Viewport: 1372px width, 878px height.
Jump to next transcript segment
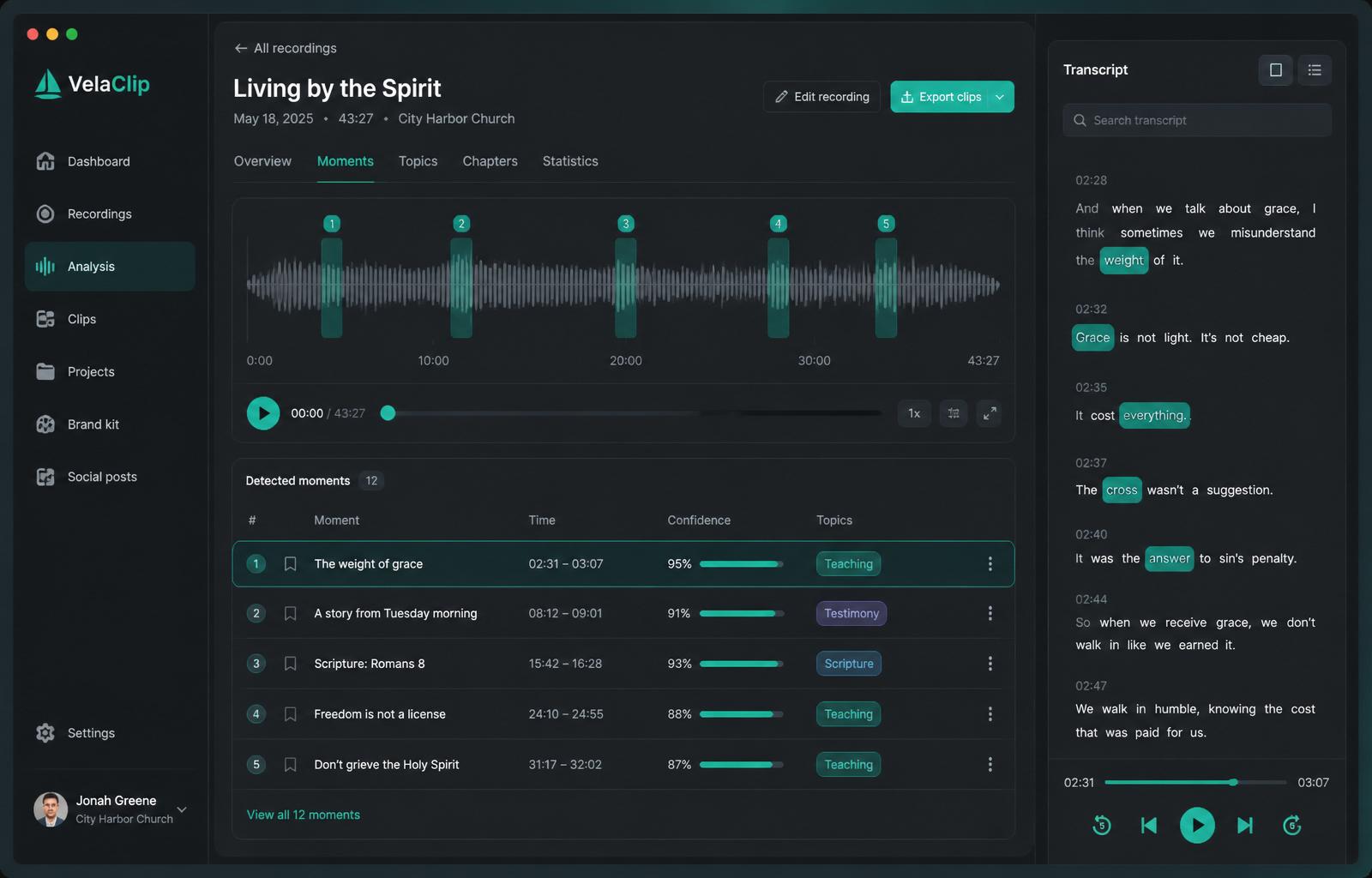(1245, 826)
